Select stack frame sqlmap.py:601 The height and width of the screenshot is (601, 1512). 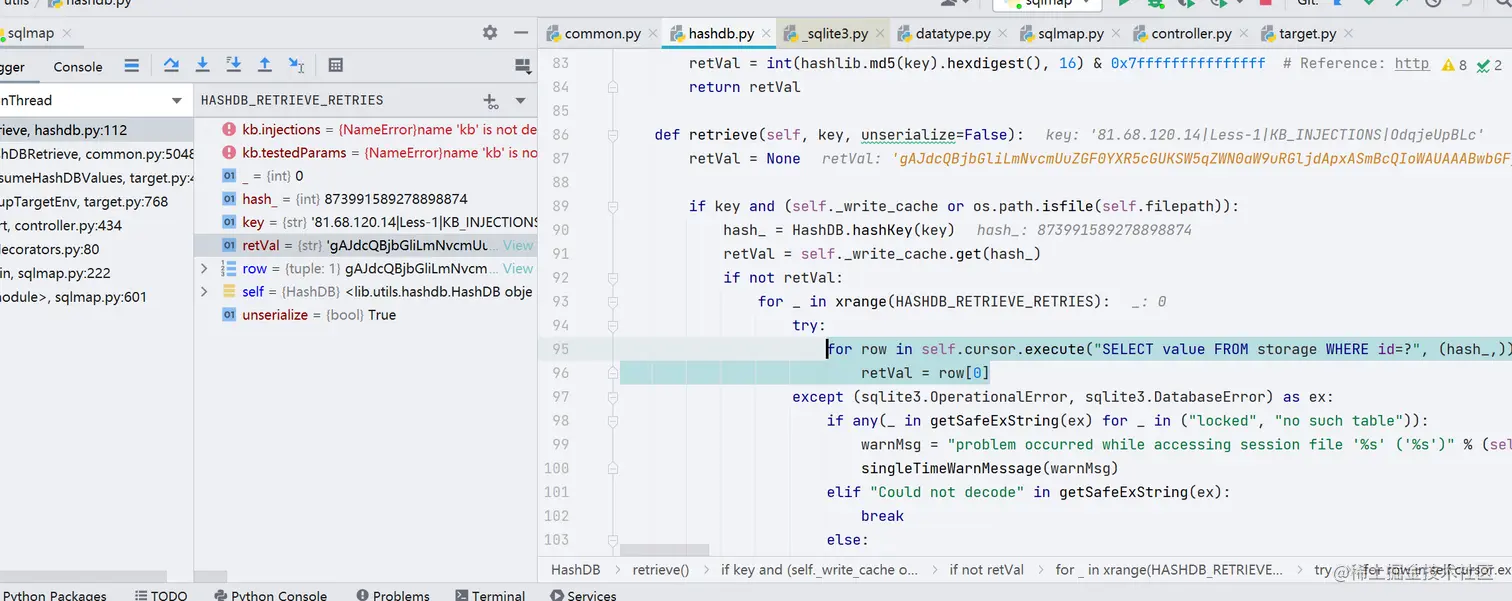pos(97,297)
